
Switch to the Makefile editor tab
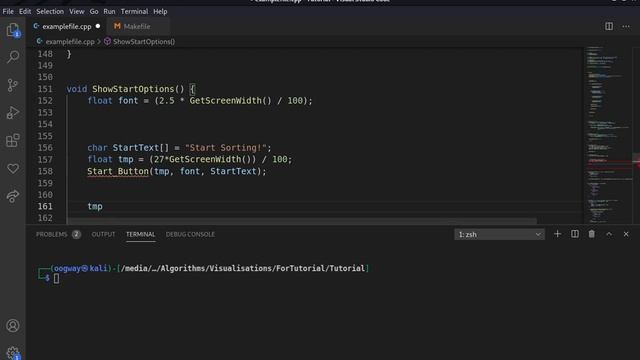[x=137, y=27]
